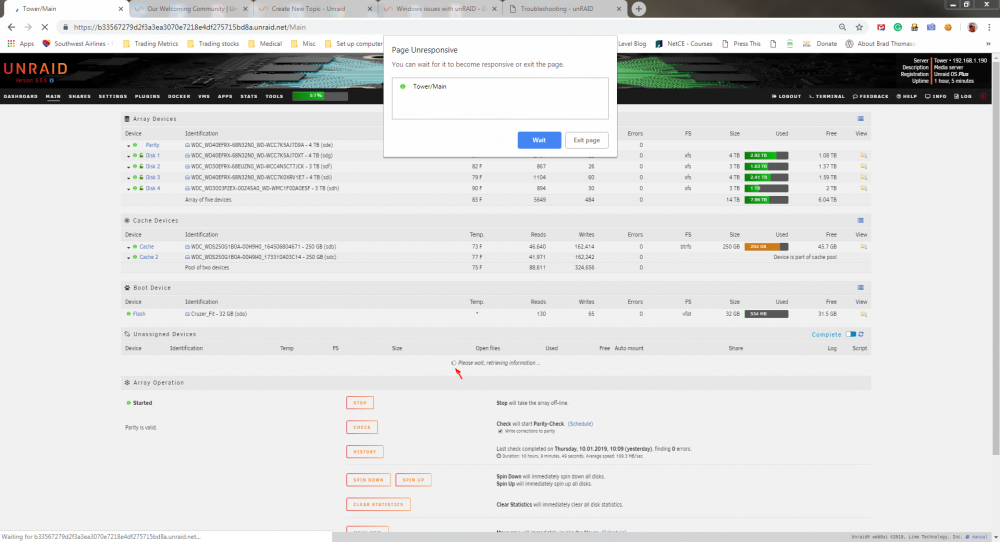Click Wait in the Page Unresponsive dialog

pos(539,140)
